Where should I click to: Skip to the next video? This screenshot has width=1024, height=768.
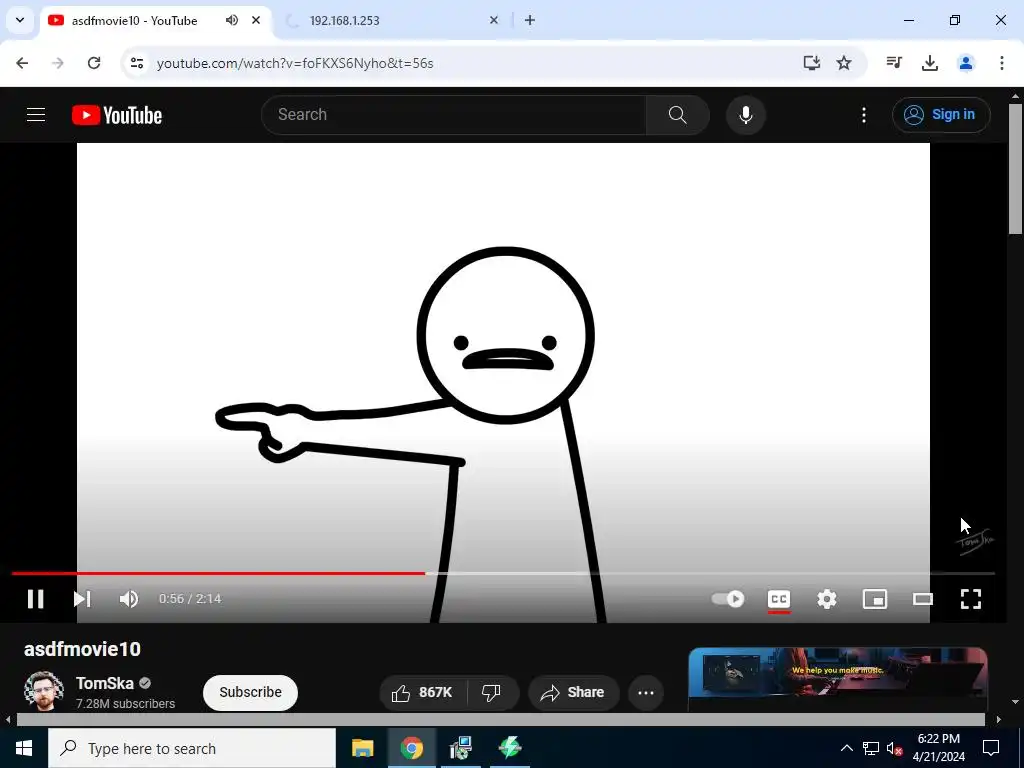point(82,599)
